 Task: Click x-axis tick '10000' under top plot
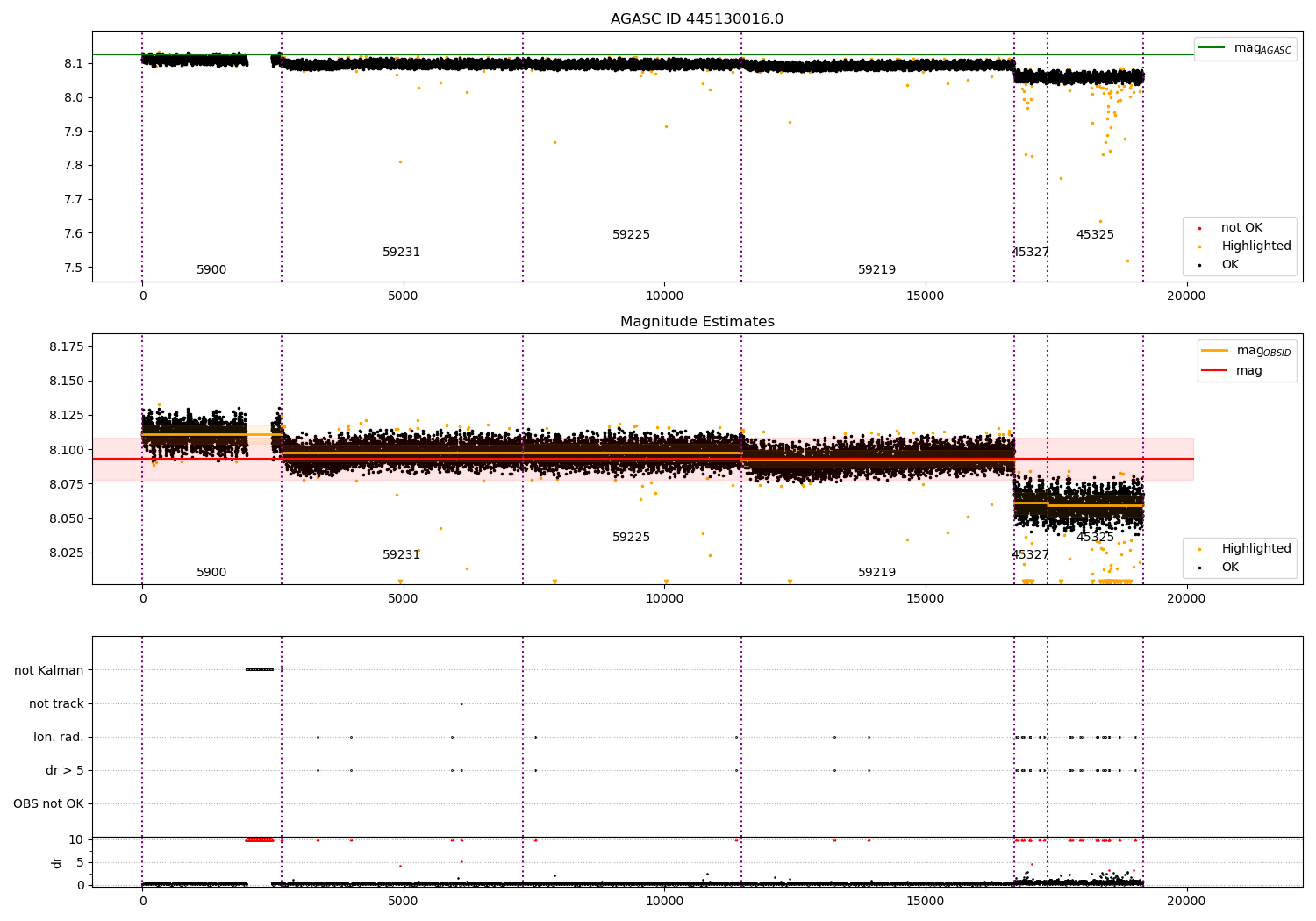[664, 296]
